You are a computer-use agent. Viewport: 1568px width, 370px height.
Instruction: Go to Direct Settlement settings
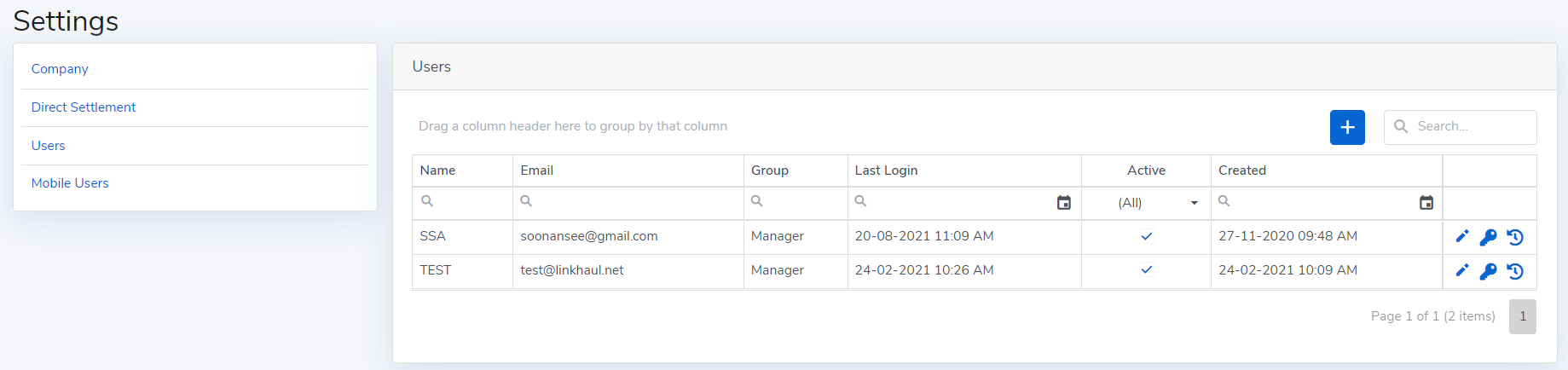click(x=84, y=107)
